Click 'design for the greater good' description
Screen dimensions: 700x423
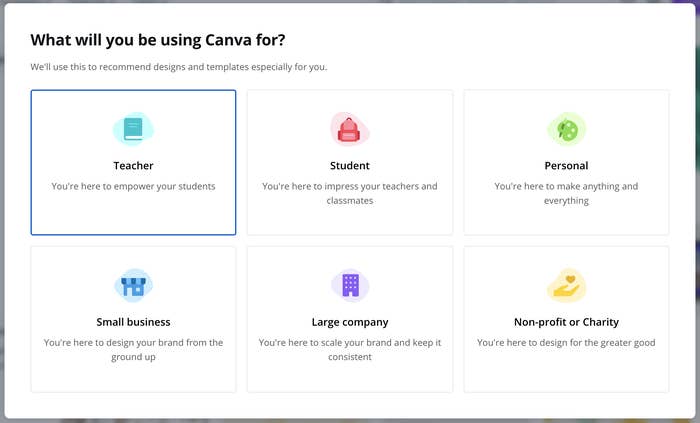pyautogui.click(x=566, y=343)
